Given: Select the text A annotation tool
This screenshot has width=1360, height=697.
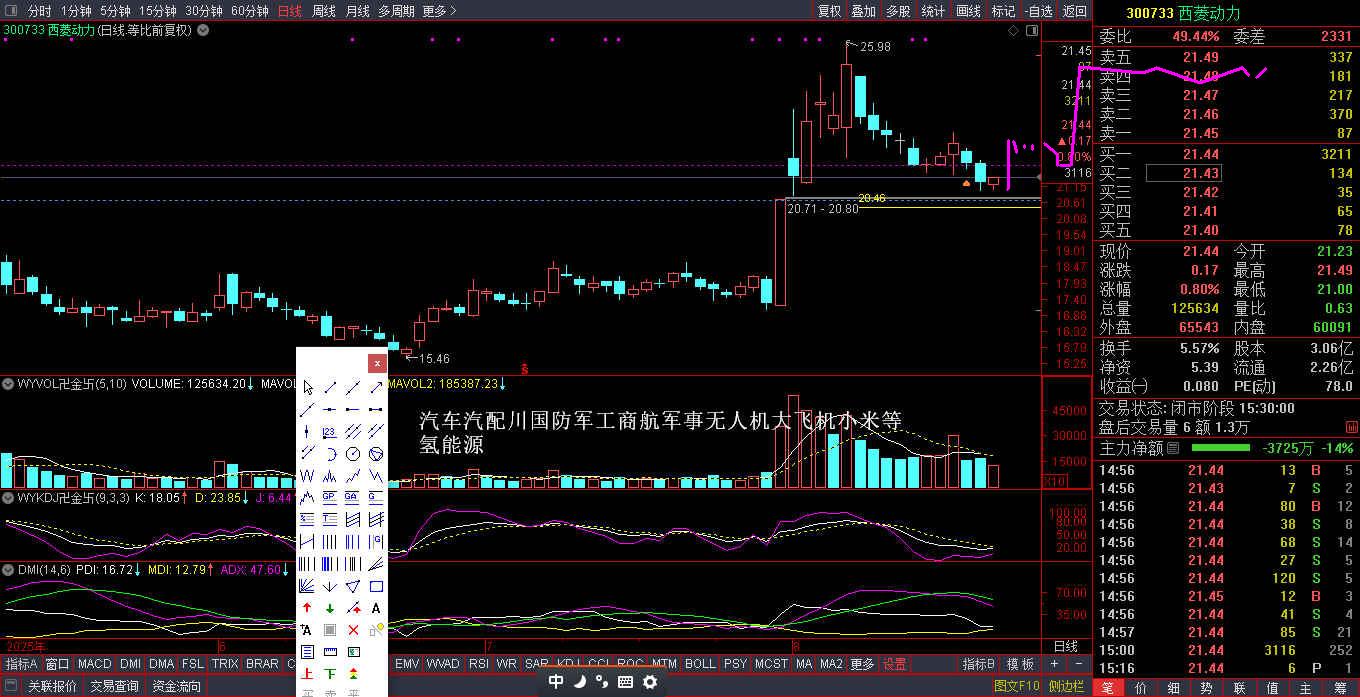Looking at the screenshot, I should click(376, 608).
